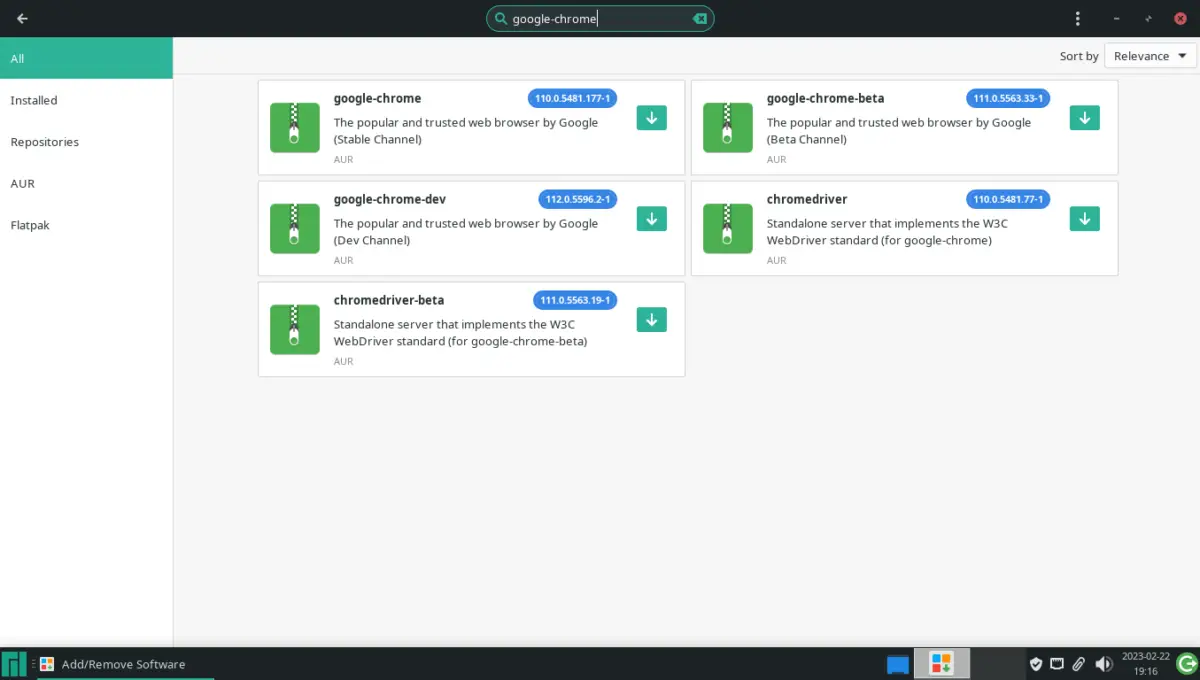Click the chromedriver archive icon
The height and width of the screenshot is (680, 1200).
[728, 228]
